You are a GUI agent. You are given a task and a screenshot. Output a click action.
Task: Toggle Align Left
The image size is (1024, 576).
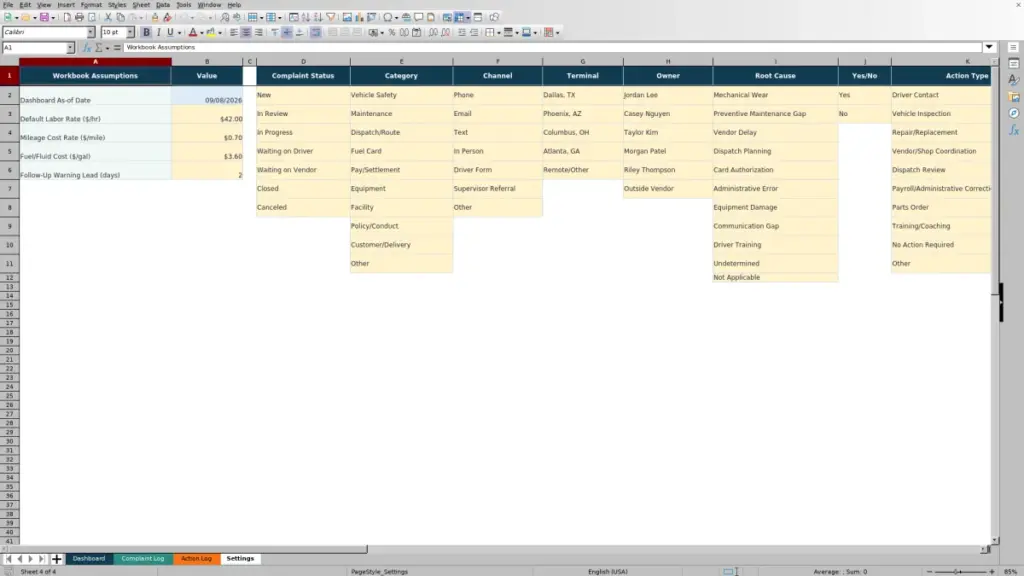(x=233, y=32)
